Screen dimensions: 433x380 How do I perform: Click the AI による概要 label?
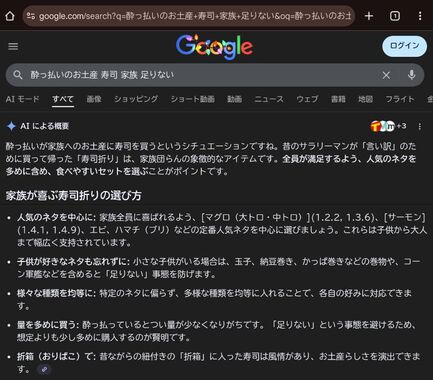pyautogui.click(x=45, y=126)
